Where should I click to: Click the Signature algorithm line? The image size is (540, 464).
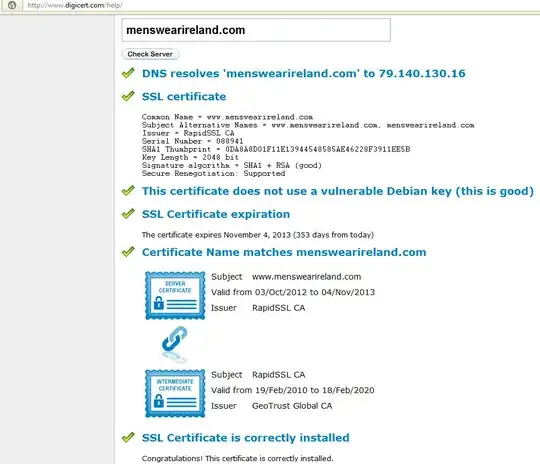[232, 165]
